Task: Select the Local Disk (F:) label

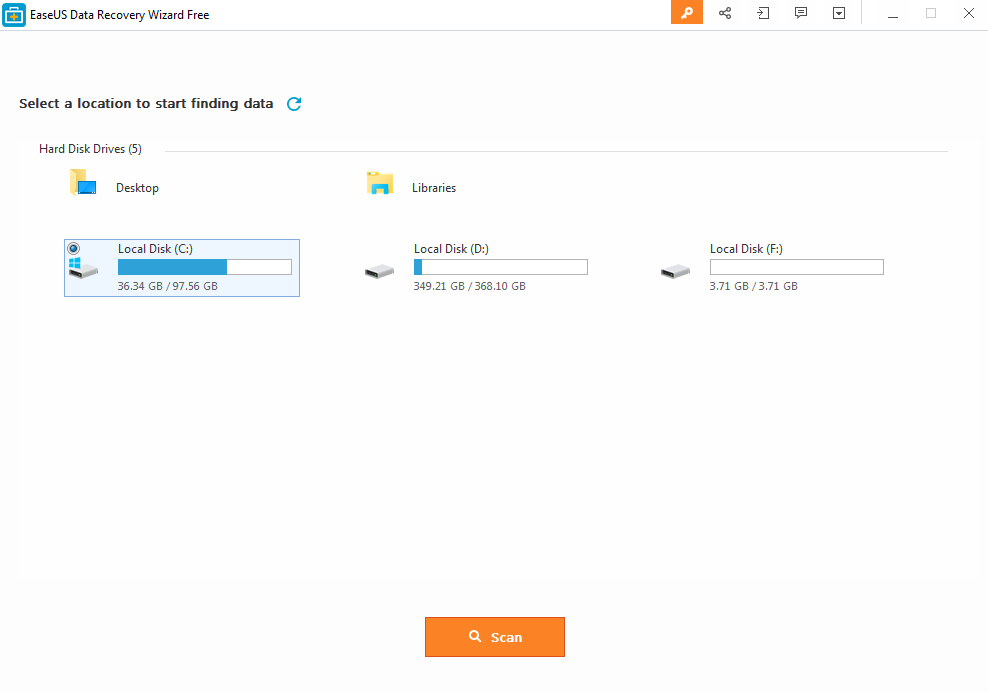Action: click(747, 249)
